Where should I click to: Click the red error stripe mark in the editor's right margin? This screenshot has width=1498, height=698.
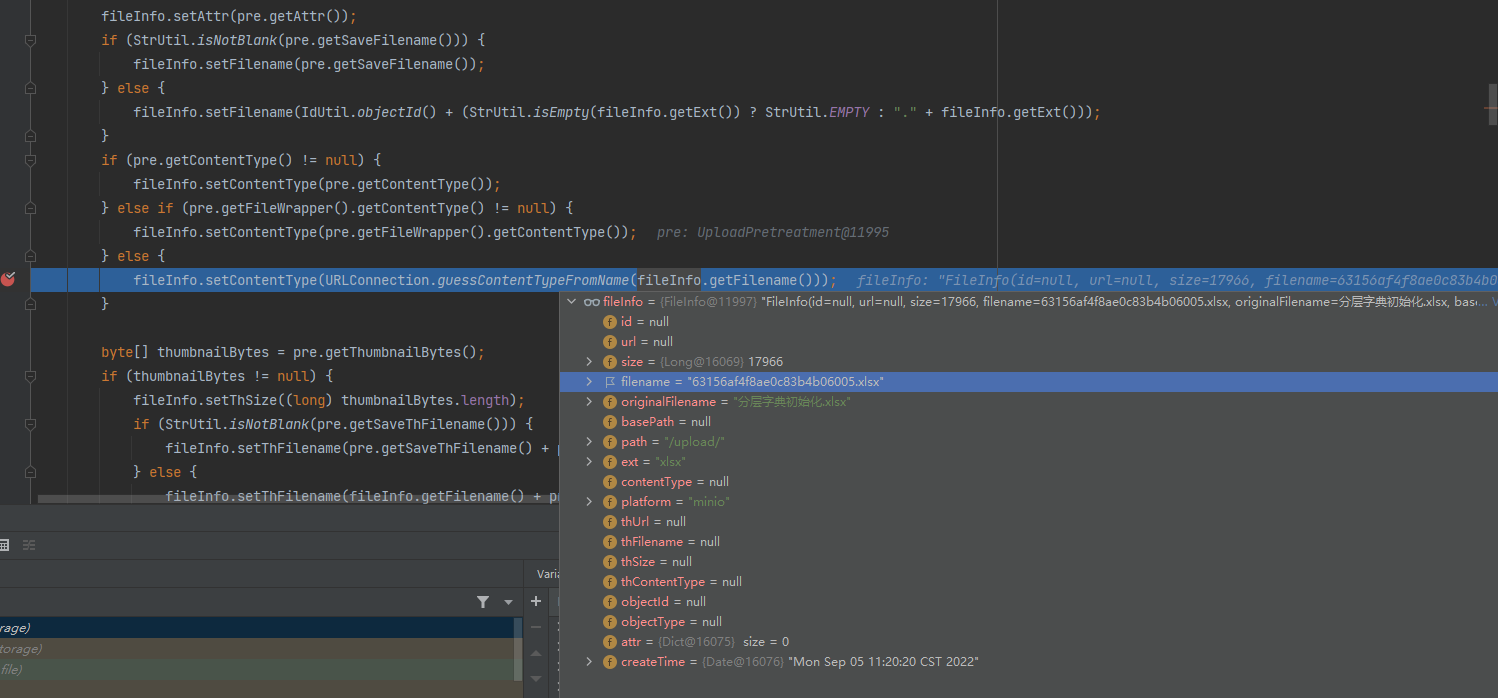(x=1491, y=108)
